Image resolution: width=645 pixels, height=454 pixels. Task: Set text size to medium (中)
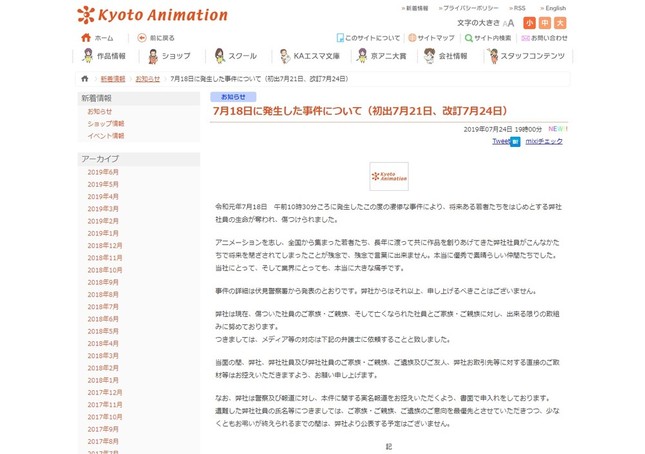(545, 22)
